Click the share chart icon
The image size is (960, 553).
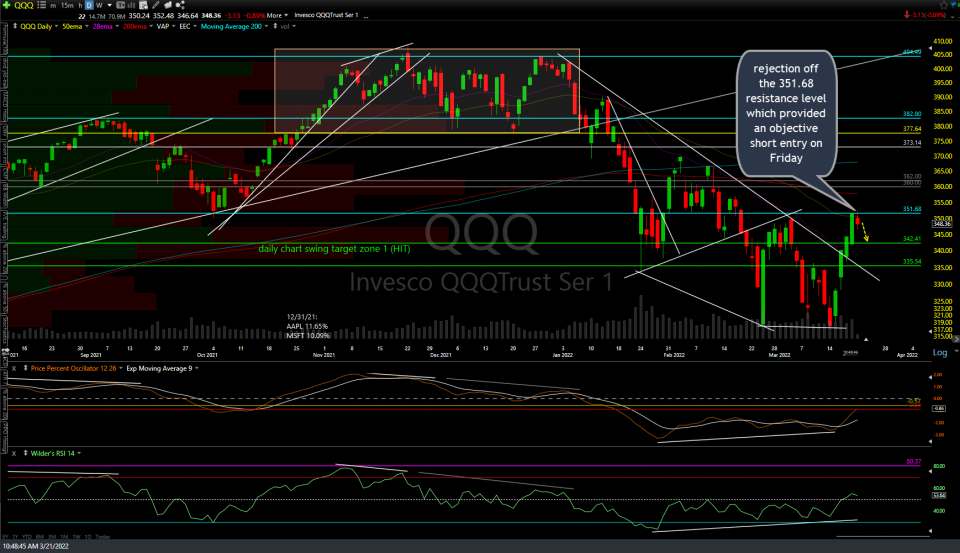pyautogui.click(x=180, y=5)
